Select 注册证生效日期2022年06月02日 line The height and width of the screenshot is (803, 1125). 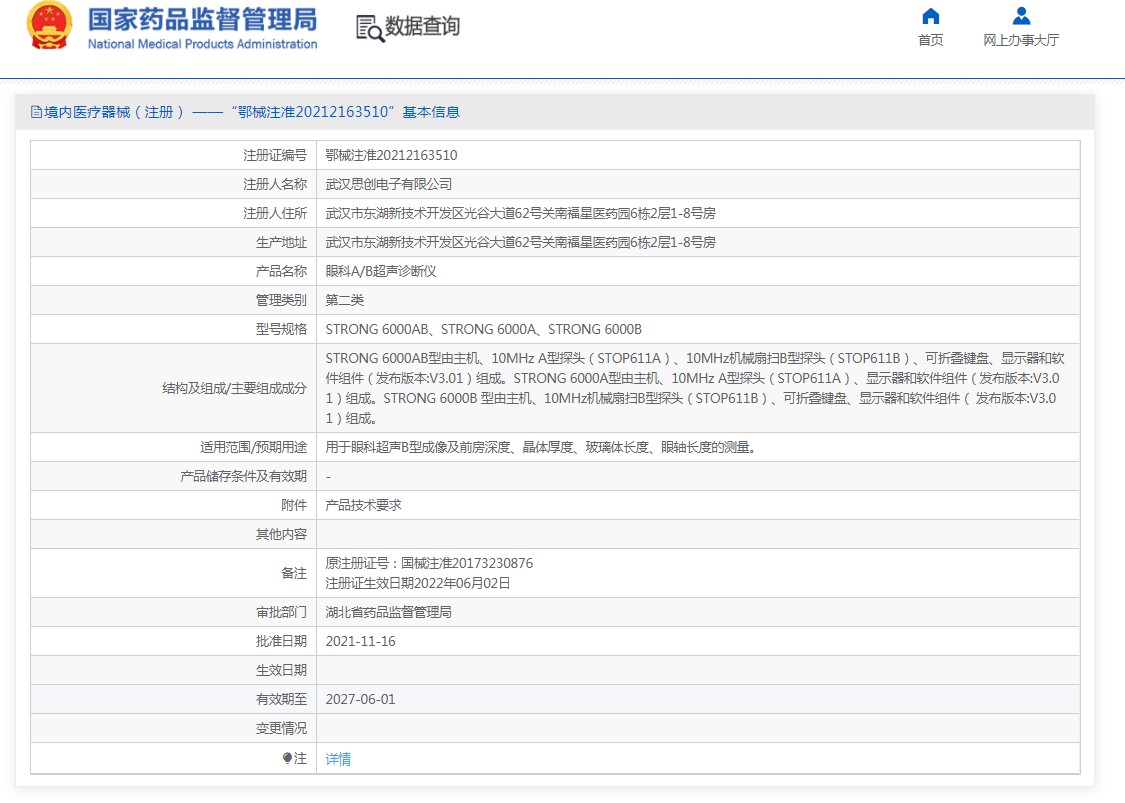pyautogui.click(x=418, y=583)
